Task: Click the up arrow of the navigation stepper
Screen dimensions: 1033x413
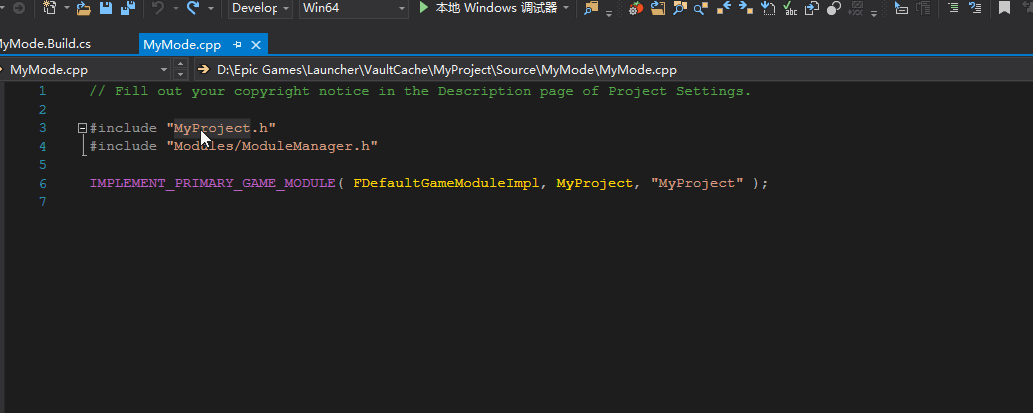Action: pos(181,65)
